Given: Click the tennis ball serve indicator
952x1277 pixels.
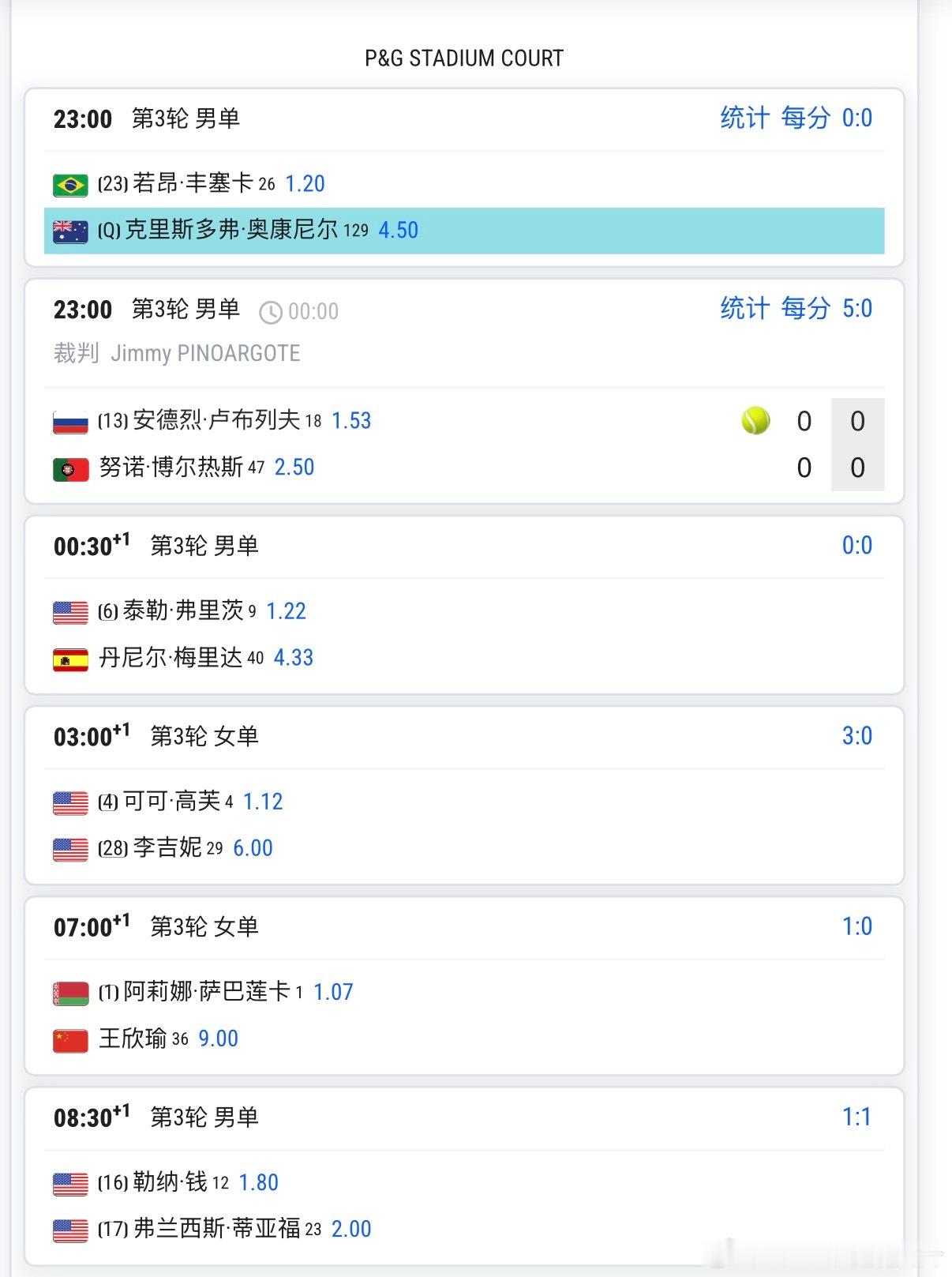Looking at the screenshot, I should 755,420.
